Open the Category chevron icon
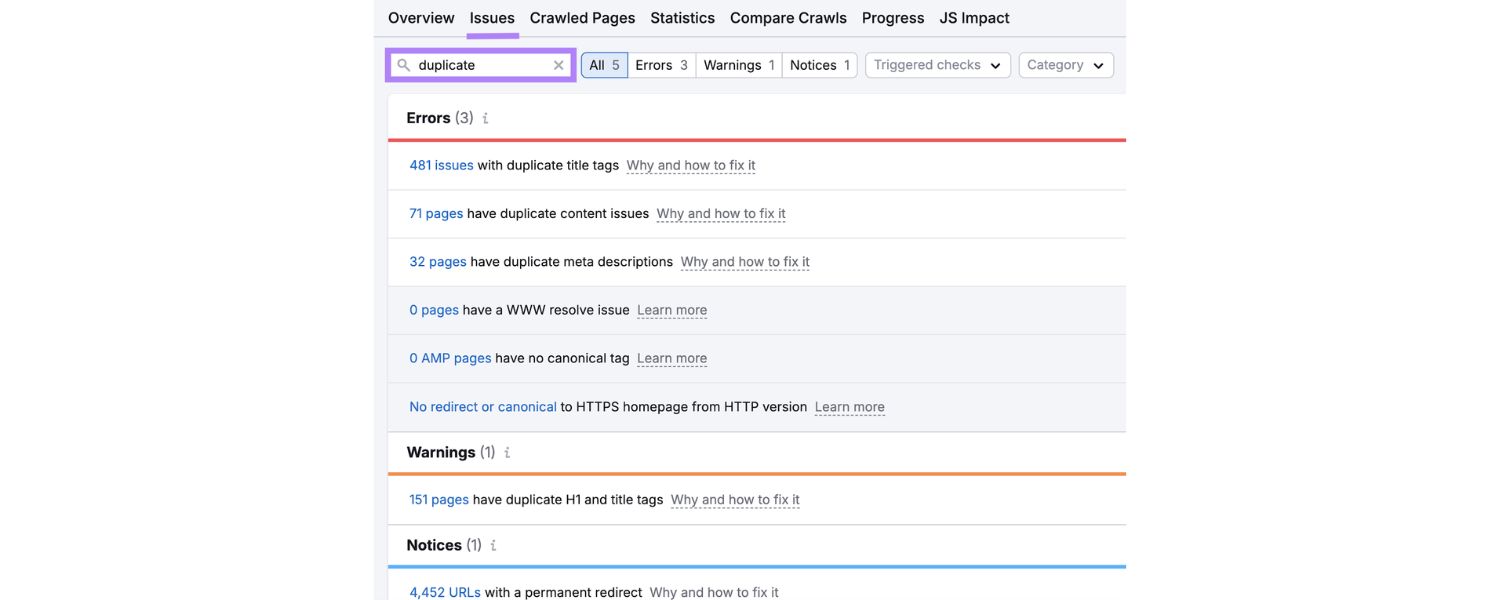1500x600 pixels. point(1096,64)
